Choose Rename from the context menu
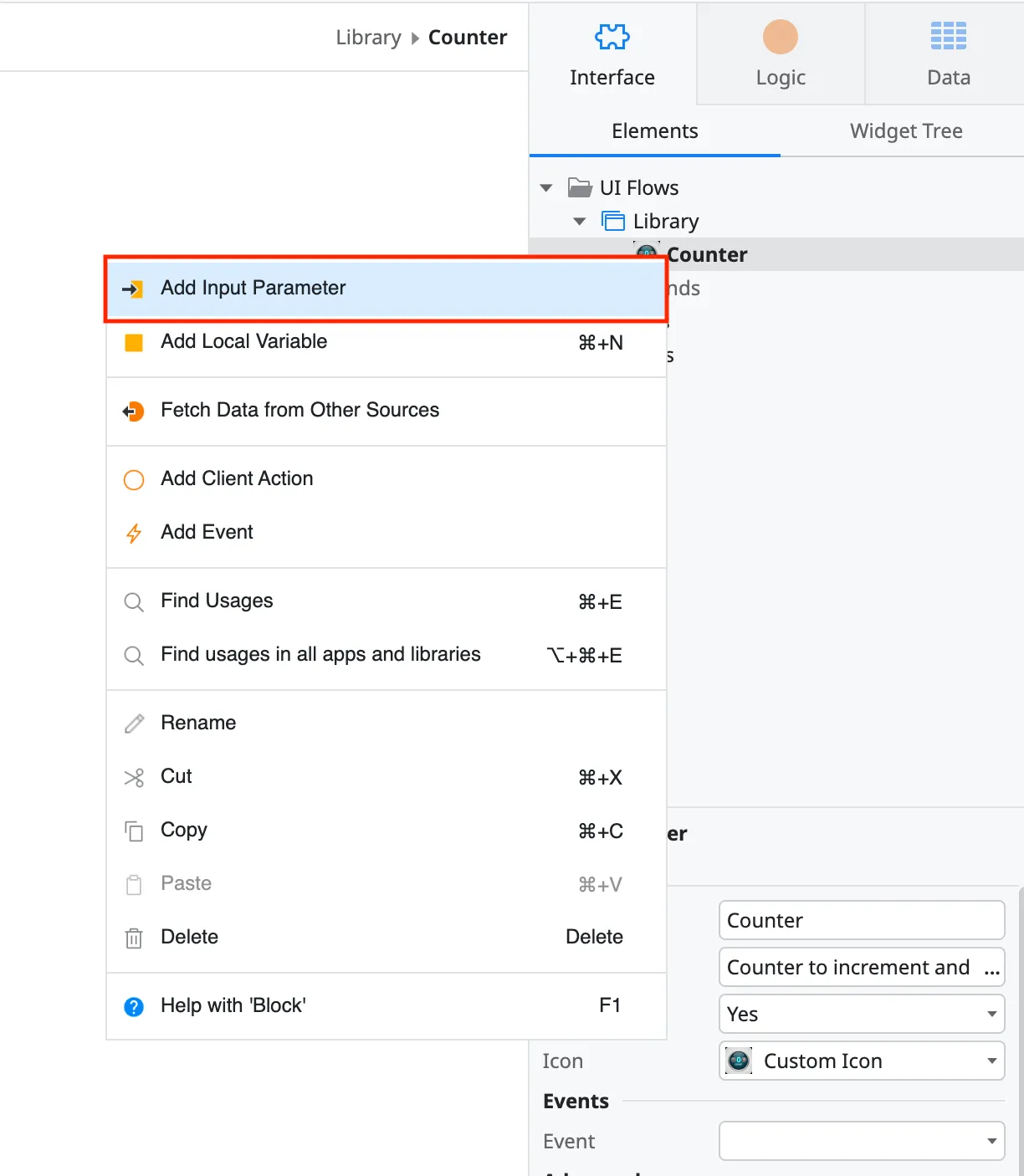Viewport: 1024px width, 1176px height. [x=198, y=722]
